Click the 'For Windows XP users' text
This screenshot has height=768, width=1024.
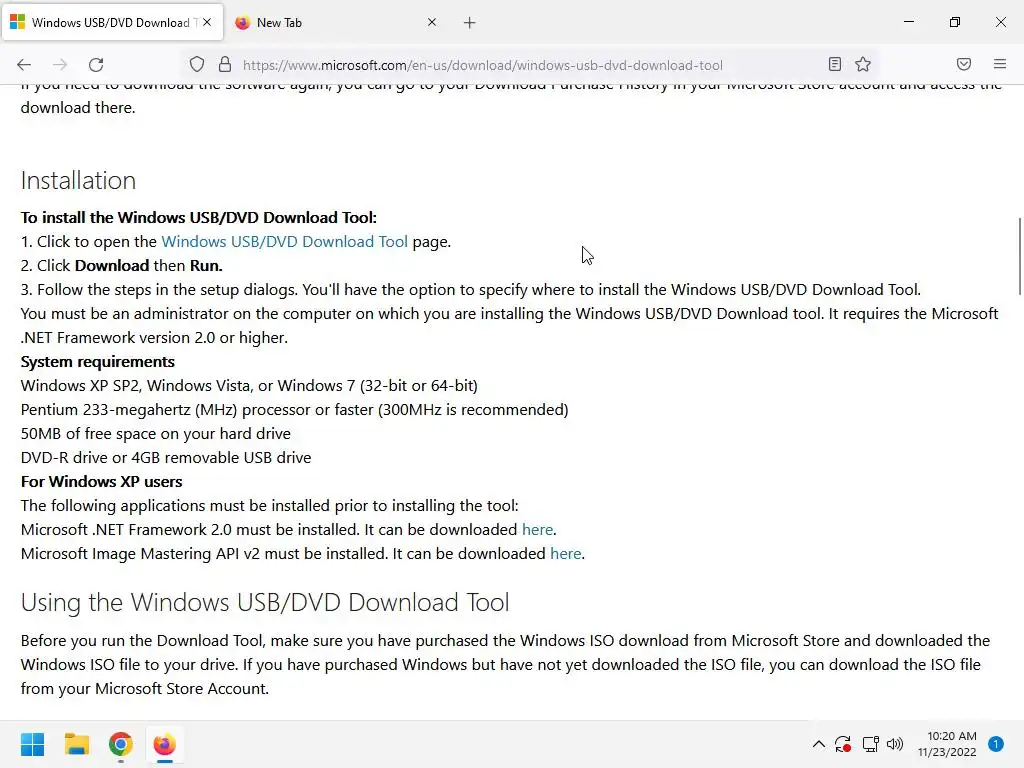pos(101,482)
